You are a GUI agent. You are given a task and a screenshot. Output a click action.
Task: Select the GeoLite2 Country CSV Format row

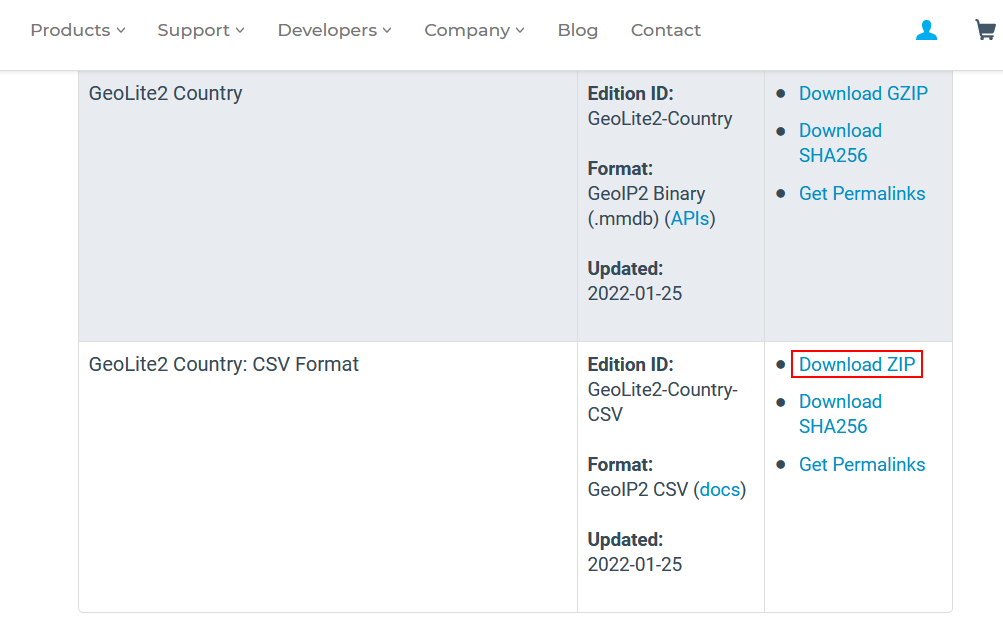pos(222,364)
